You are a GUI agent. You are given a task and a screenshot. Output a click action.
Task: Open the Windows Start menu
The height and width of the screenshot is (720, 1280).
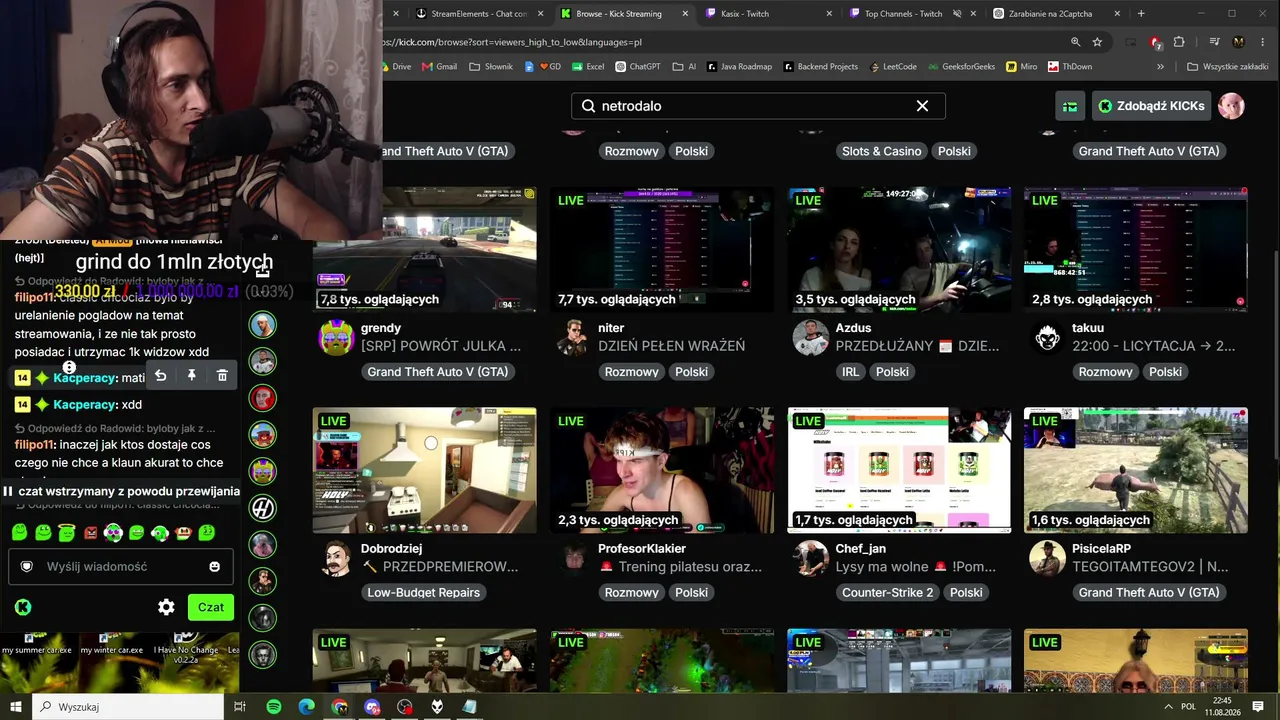coord(15,707)
